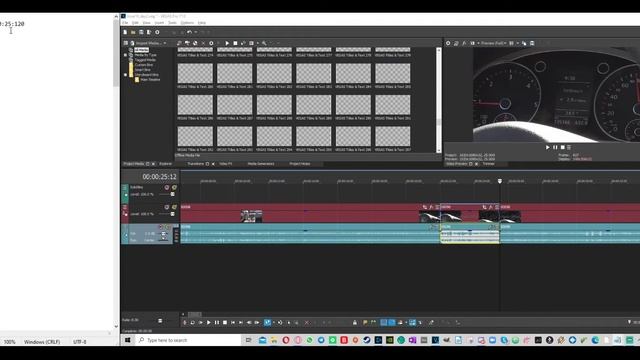Click the Import Media icon
This screenshot has height=360, width=640.
pyautogui.click(x=132, y=43)
